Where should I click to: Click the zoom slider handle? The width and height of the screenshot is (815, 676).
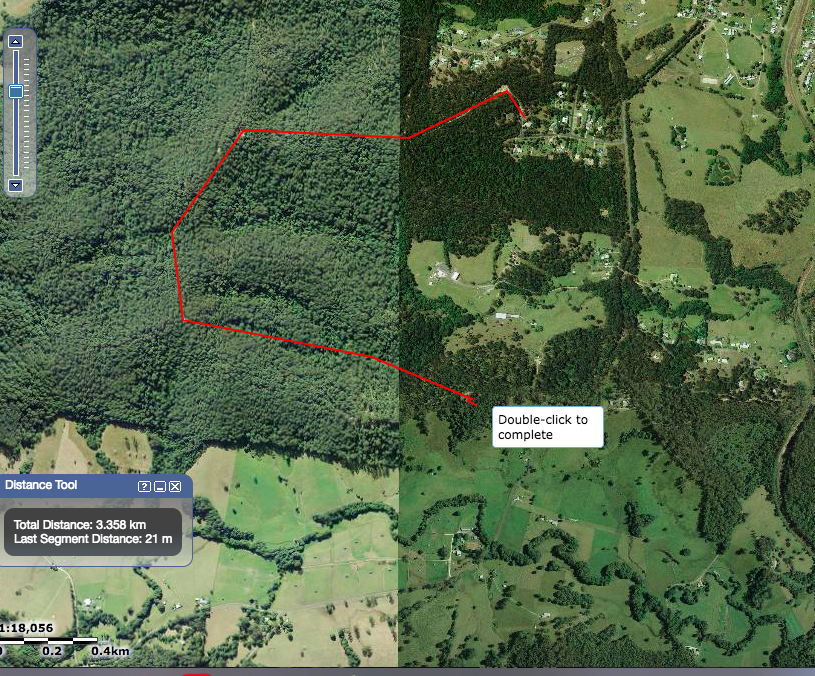(15, 91)
